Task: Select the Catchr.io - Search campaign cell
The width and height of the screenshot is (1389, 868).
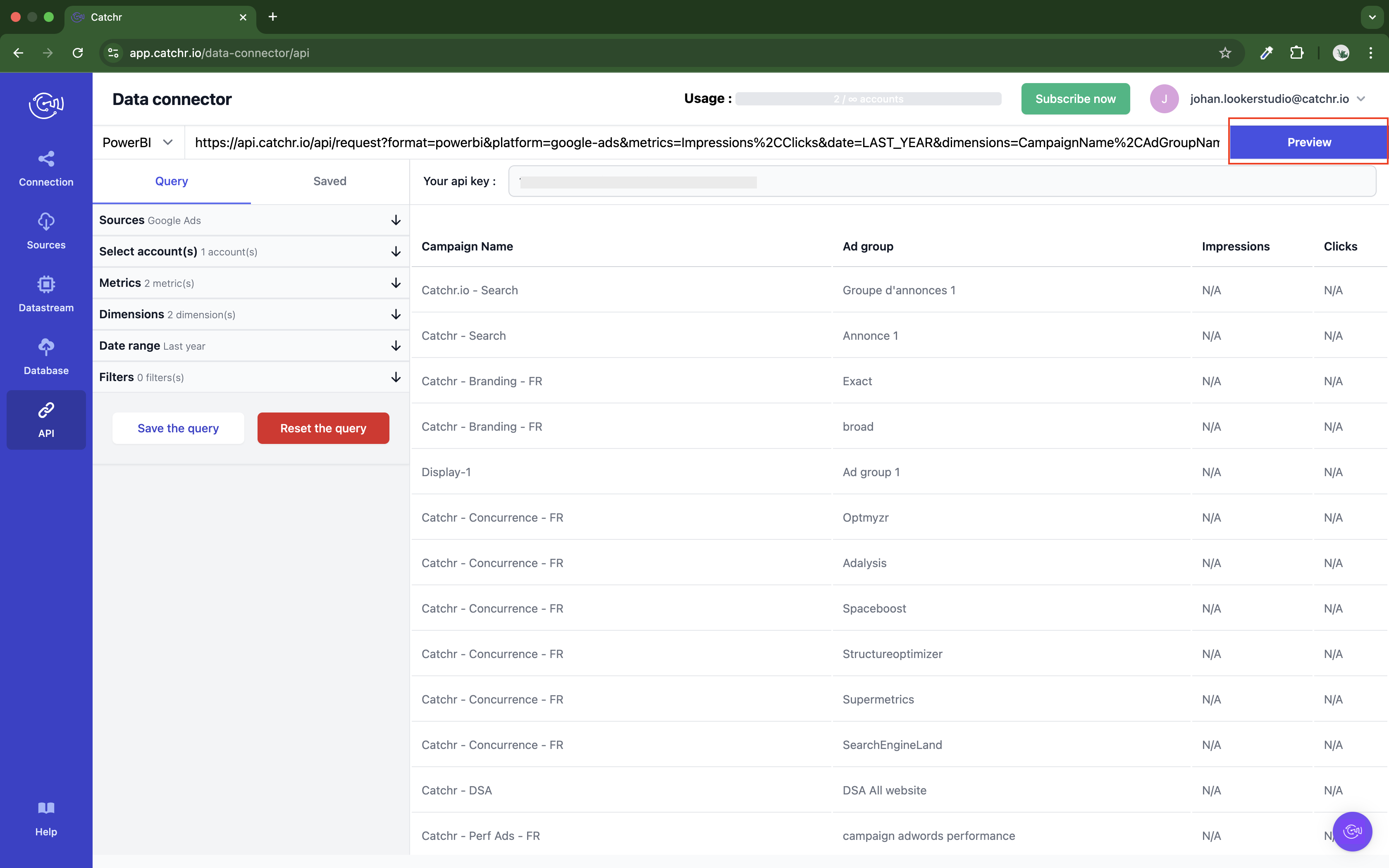Action: (470, 290)
